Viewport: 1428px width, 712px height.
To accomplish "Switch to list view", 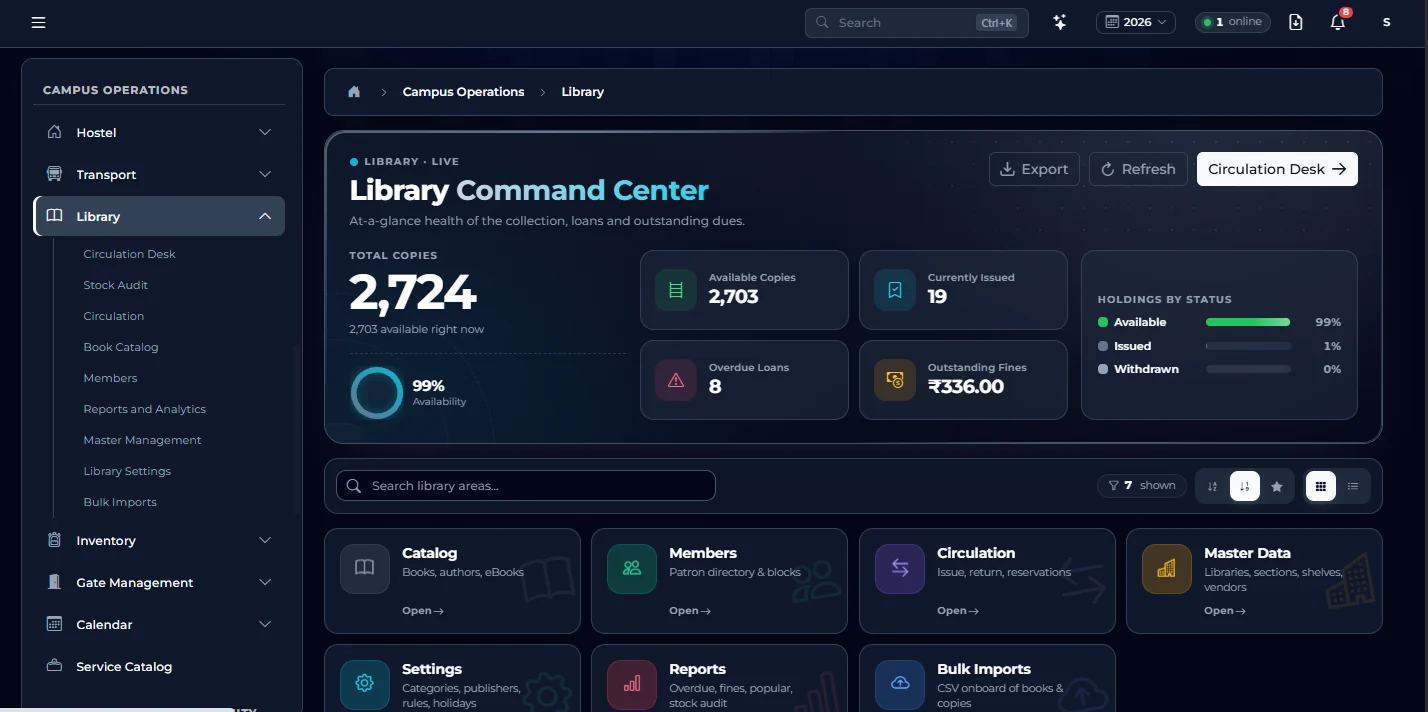I will pos(1353,486).
